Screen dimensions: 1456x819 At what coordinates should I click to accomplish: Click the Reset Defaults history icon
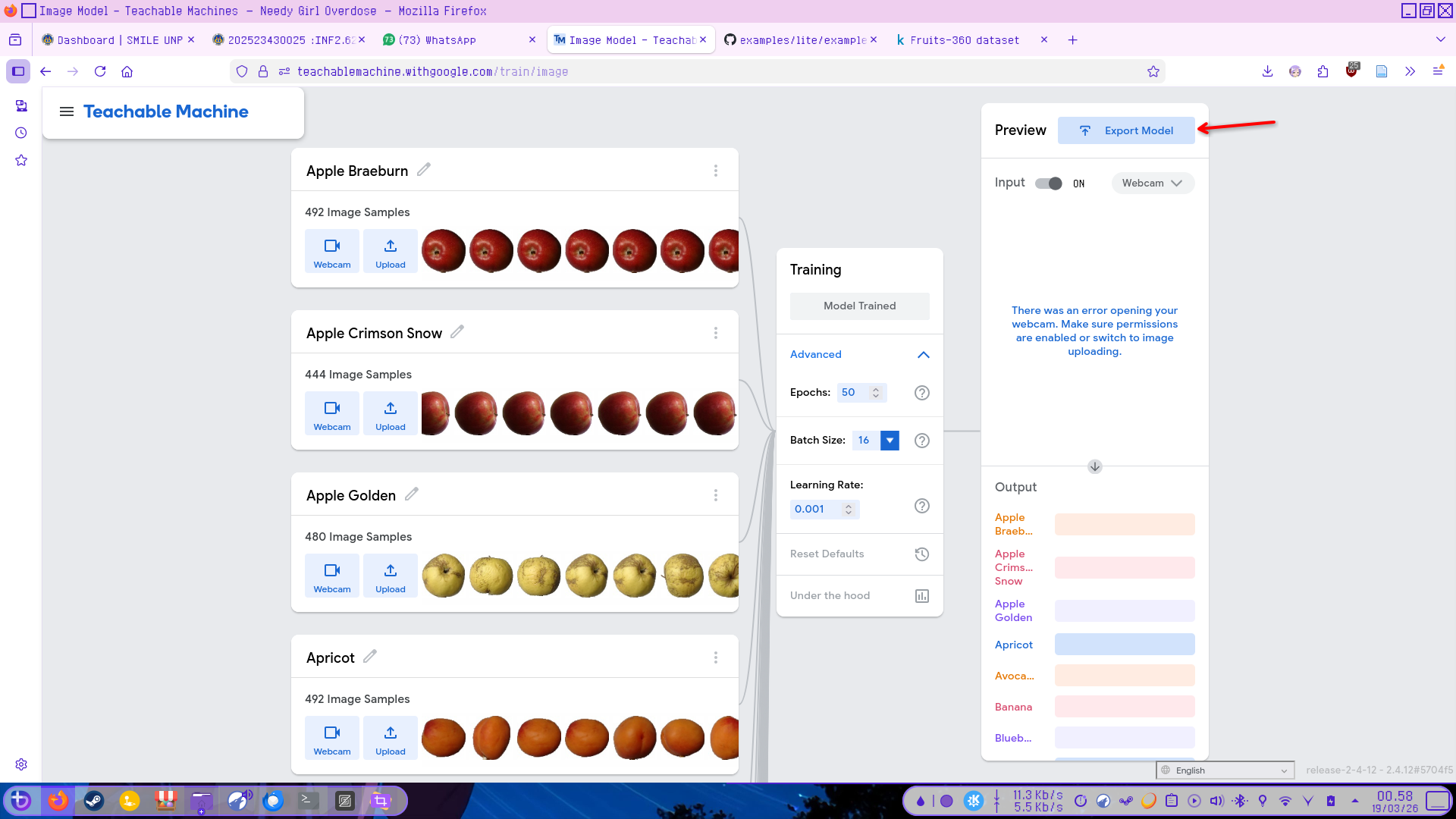click(x=921, y=554)
